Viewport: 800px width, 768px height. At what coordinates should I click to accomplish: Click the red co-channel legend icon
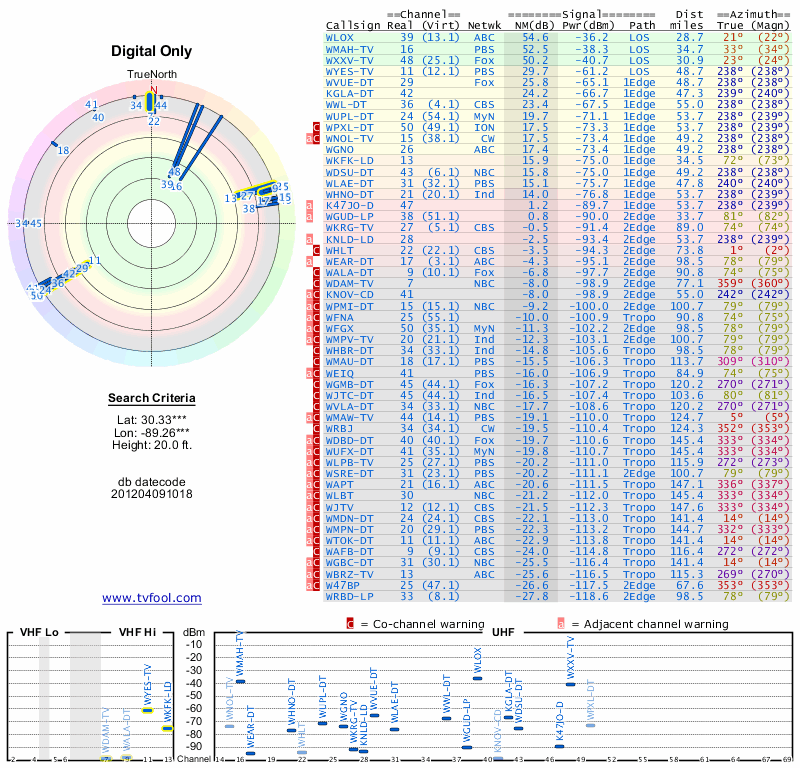click(x=350, y=624)
